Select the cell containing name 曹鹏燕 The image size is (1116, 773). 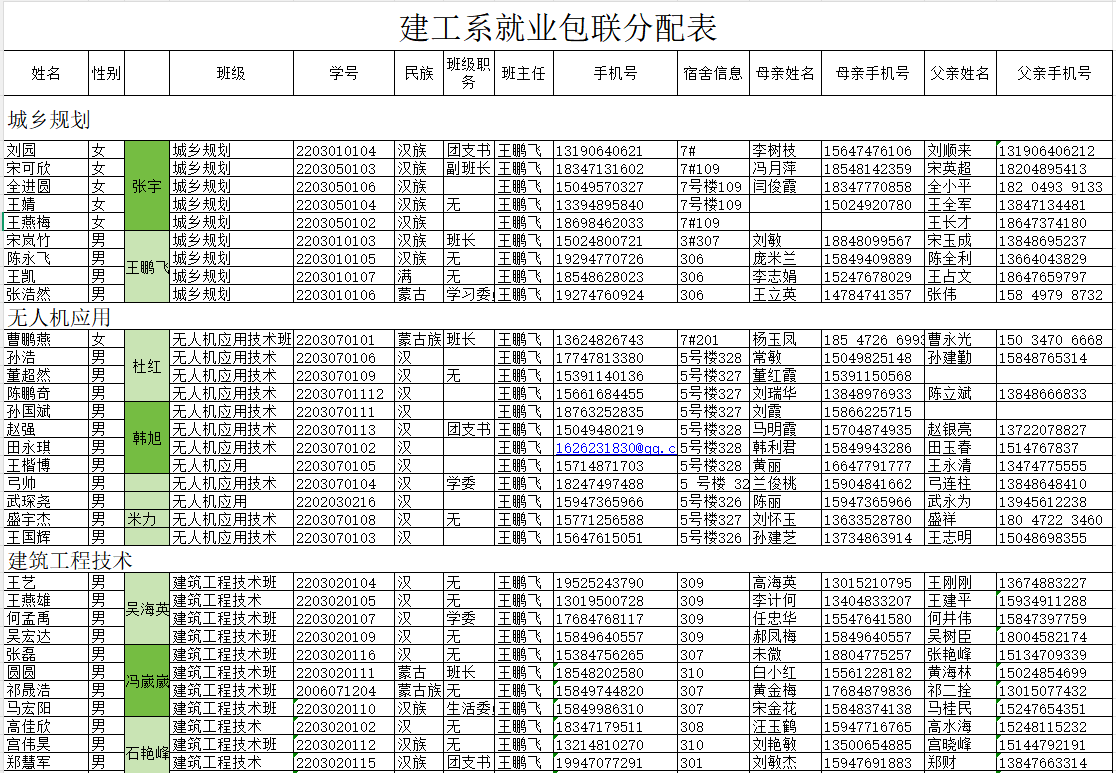(x=46, y=340)
